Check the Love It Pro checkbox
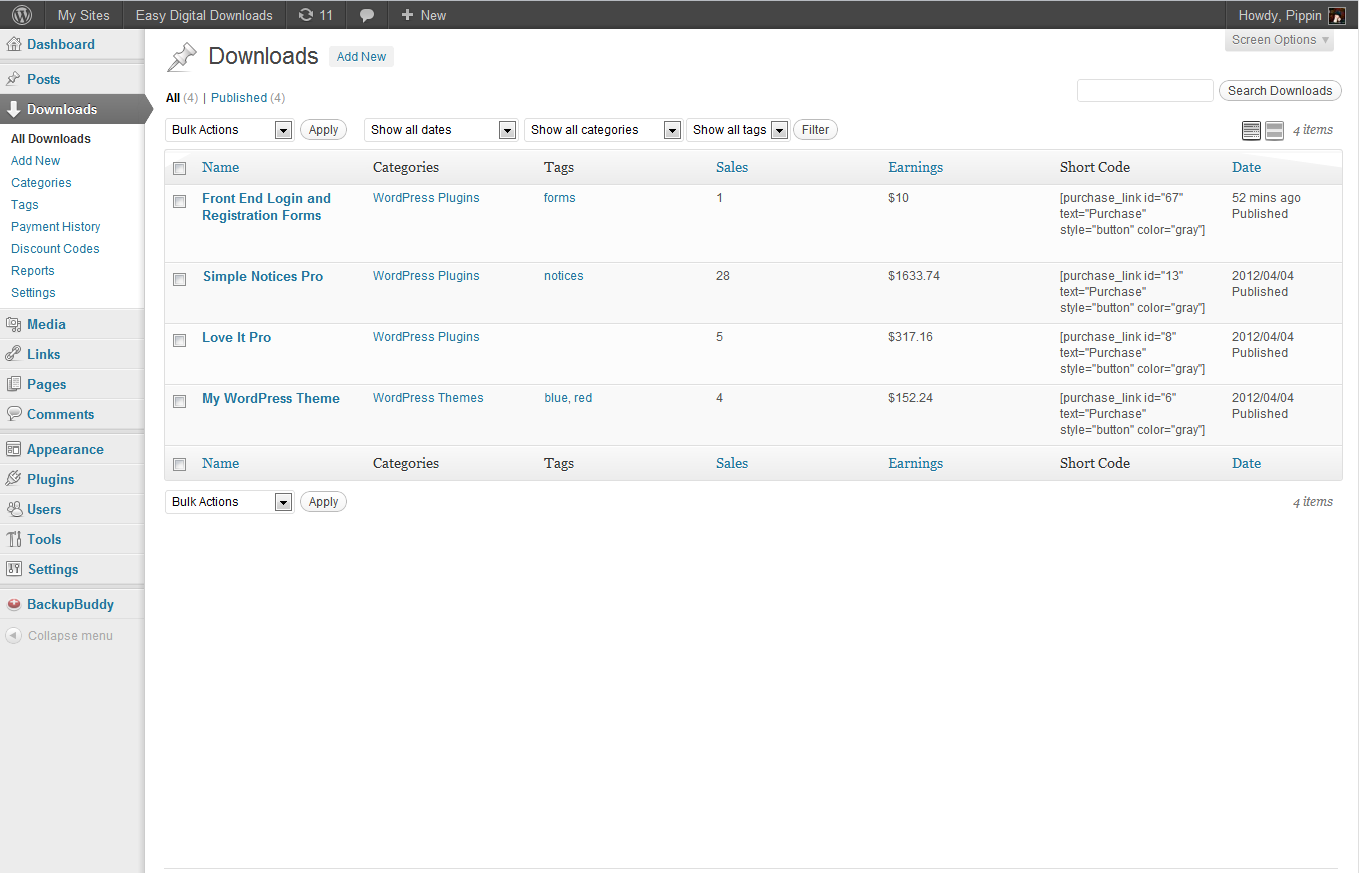Image resolution: width=1359 pixels, height=873 pixels. point(179,340)
